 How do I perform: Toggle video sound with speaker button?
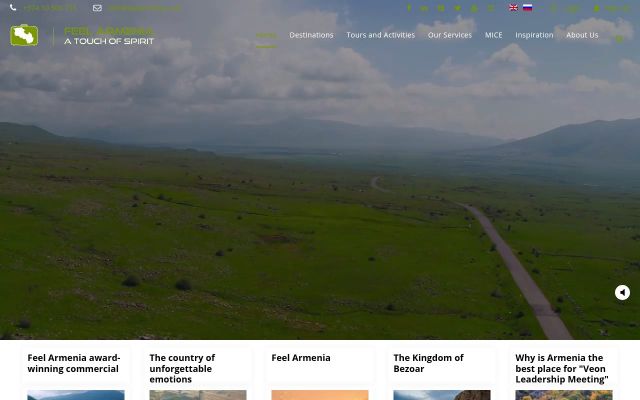point(622,293)
